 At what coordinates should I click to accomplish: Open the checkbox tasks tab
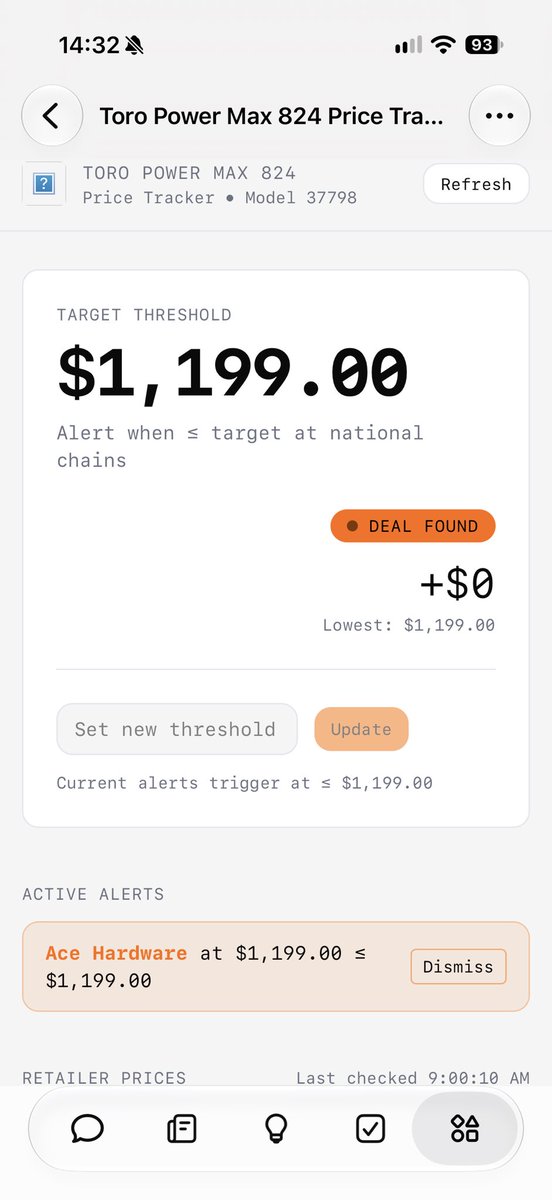371,1129
